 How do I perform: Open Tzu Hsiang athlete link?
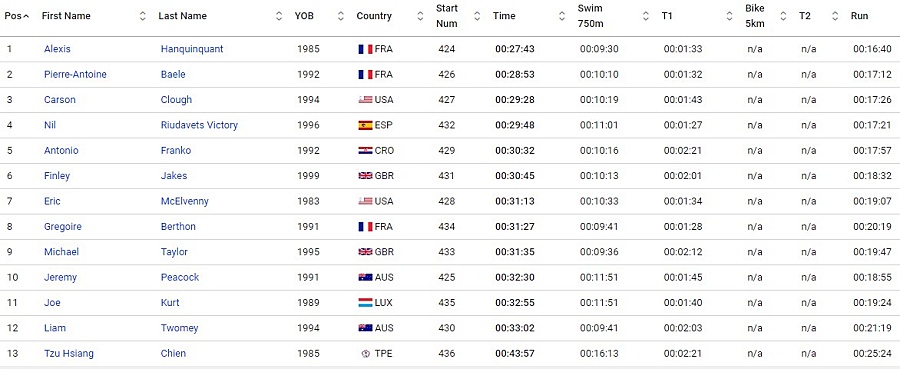tap(68, 354)
